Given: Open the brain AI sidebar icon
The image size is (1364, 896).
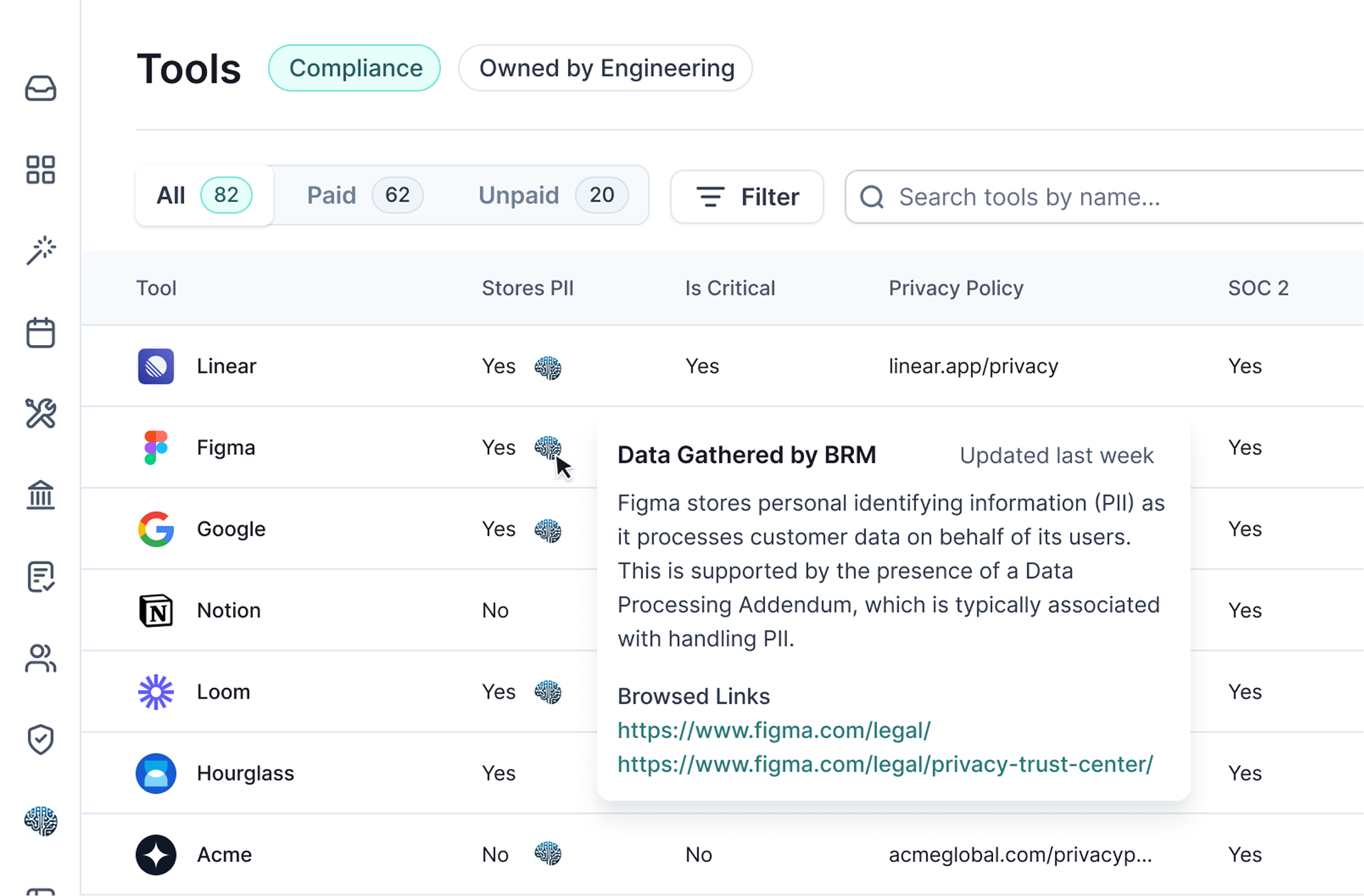Looking at the screenshot, I should pos(40,821).
